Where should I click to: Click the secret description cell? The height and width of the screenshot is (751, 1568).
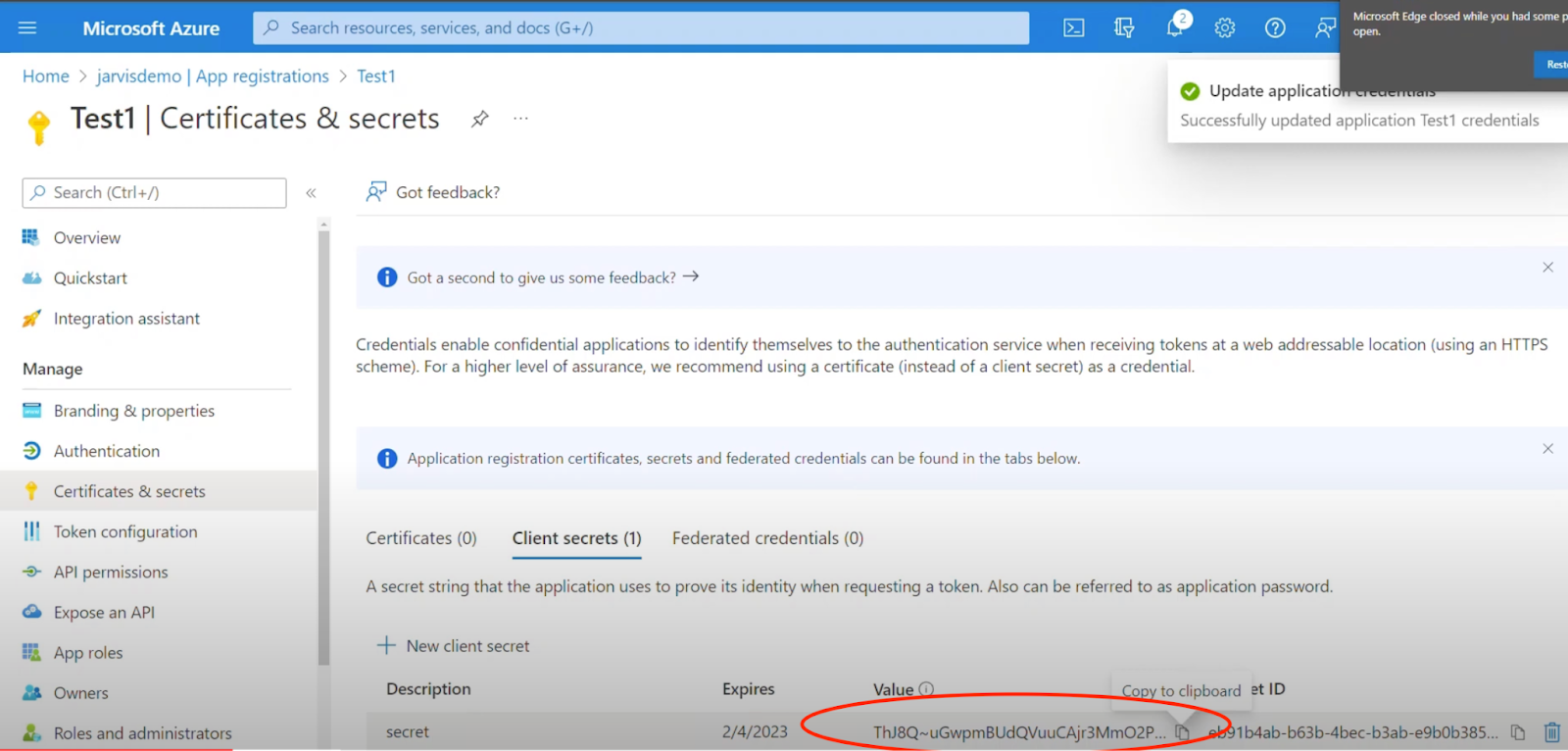coord(408,732)
